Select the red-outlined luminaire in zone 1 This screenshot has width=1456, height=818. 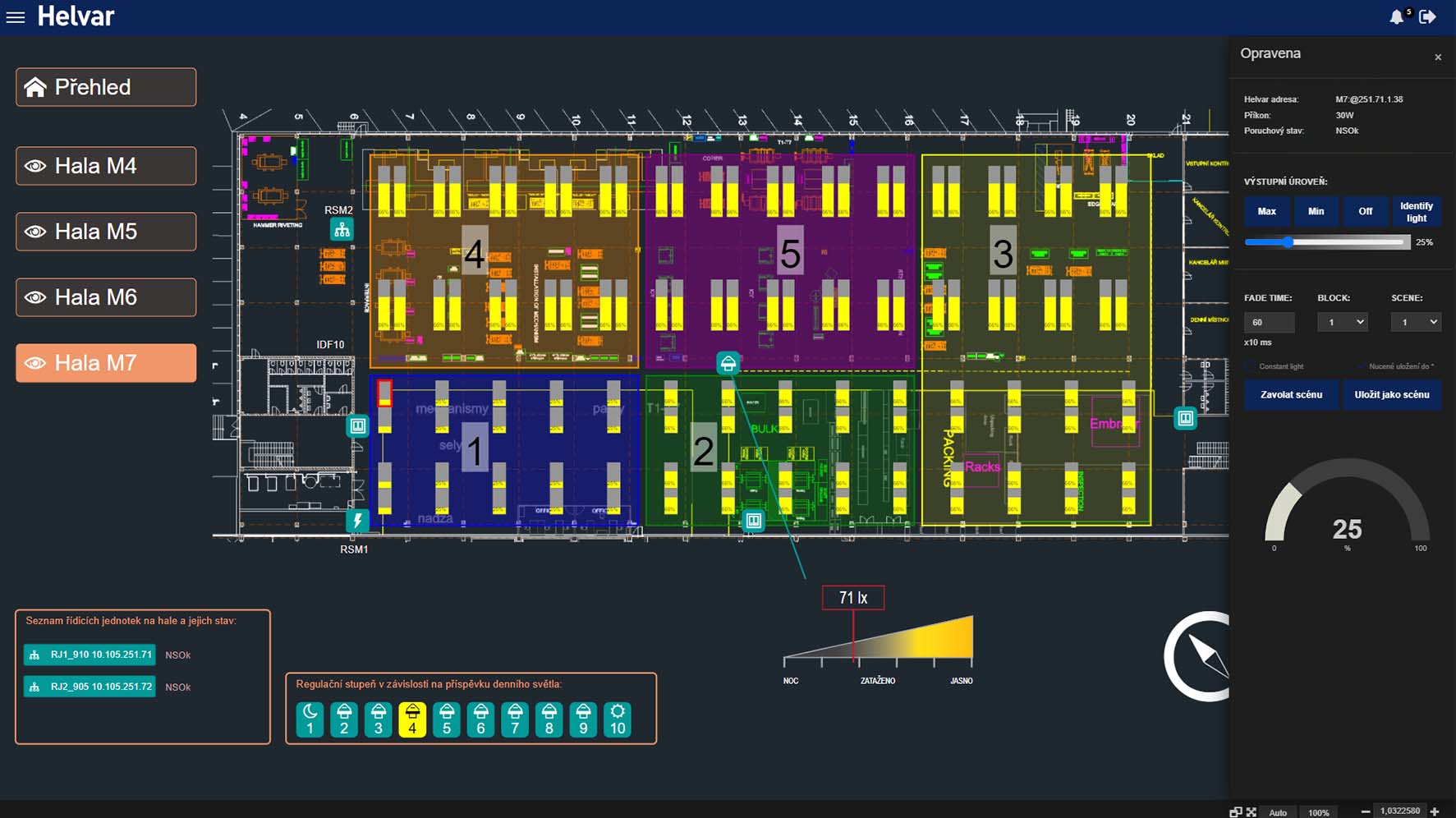(x=384, y=393)
